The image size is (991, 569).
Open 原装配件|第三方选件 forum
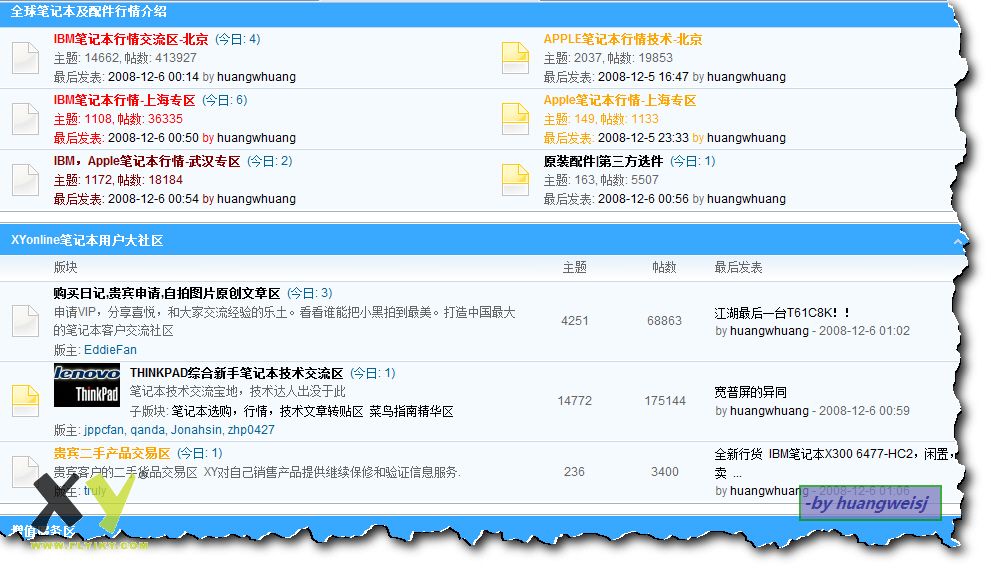click(603, 161)
